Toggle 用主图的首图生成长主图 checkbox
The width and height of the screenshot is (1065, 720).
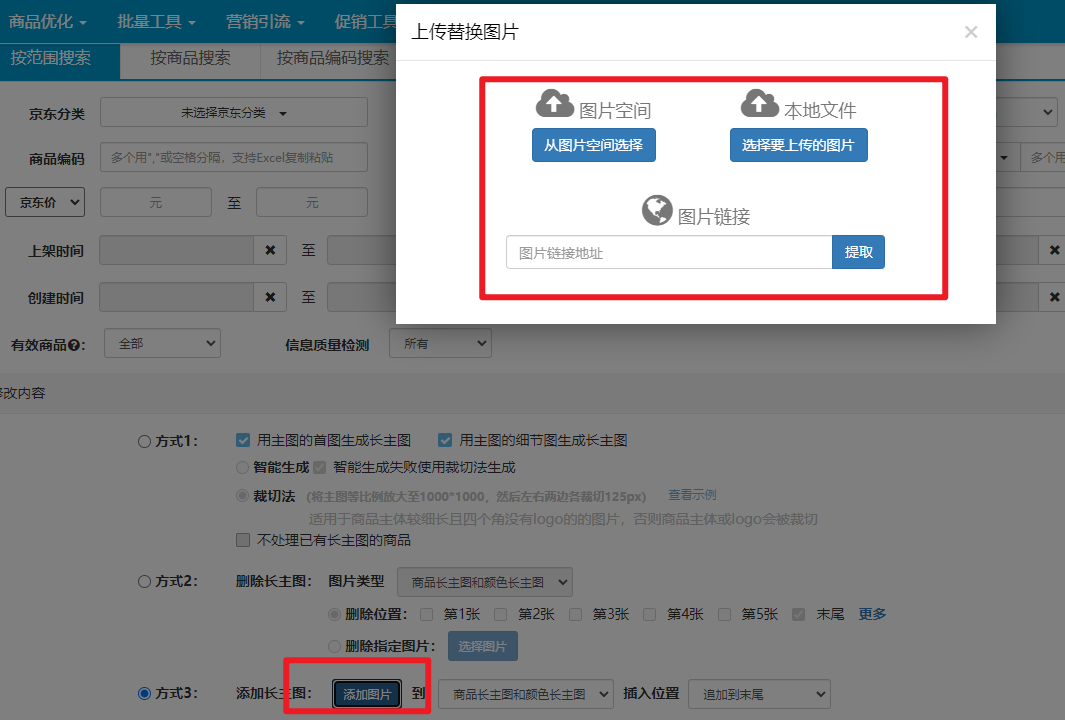242,440
